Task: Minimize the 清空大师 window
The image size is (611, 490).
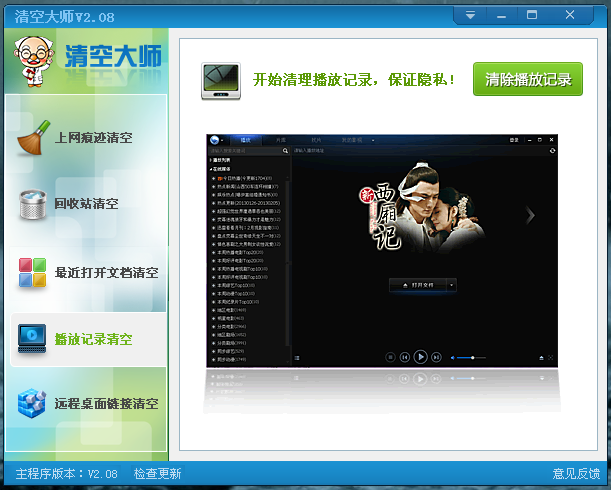Action: click(x=502, y=16)
